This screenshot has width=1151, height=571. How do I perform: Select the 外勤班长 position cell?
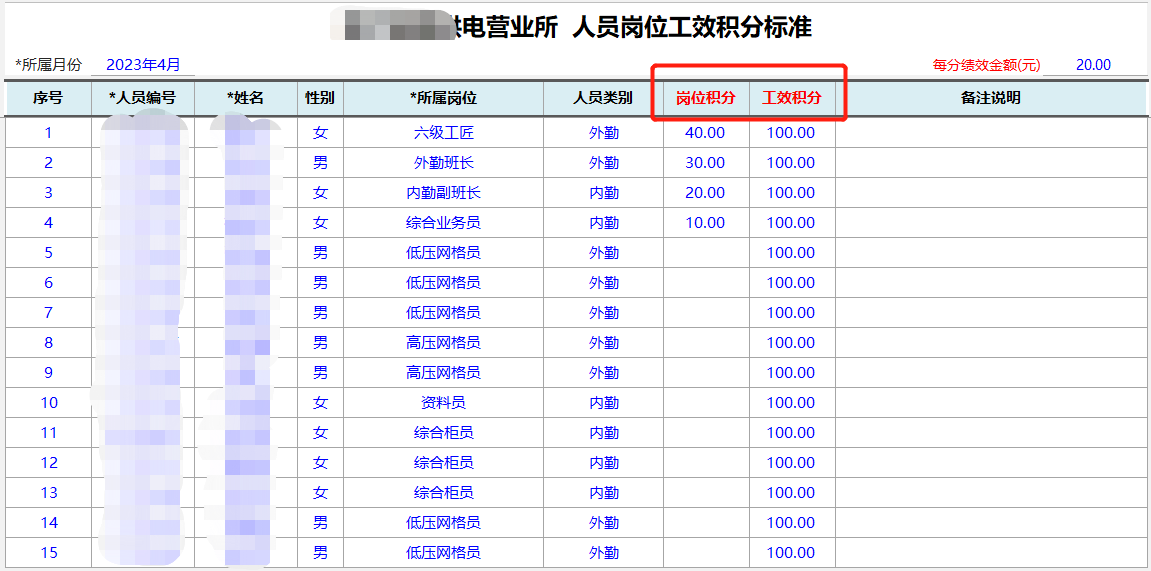click(x=443, y=163)
